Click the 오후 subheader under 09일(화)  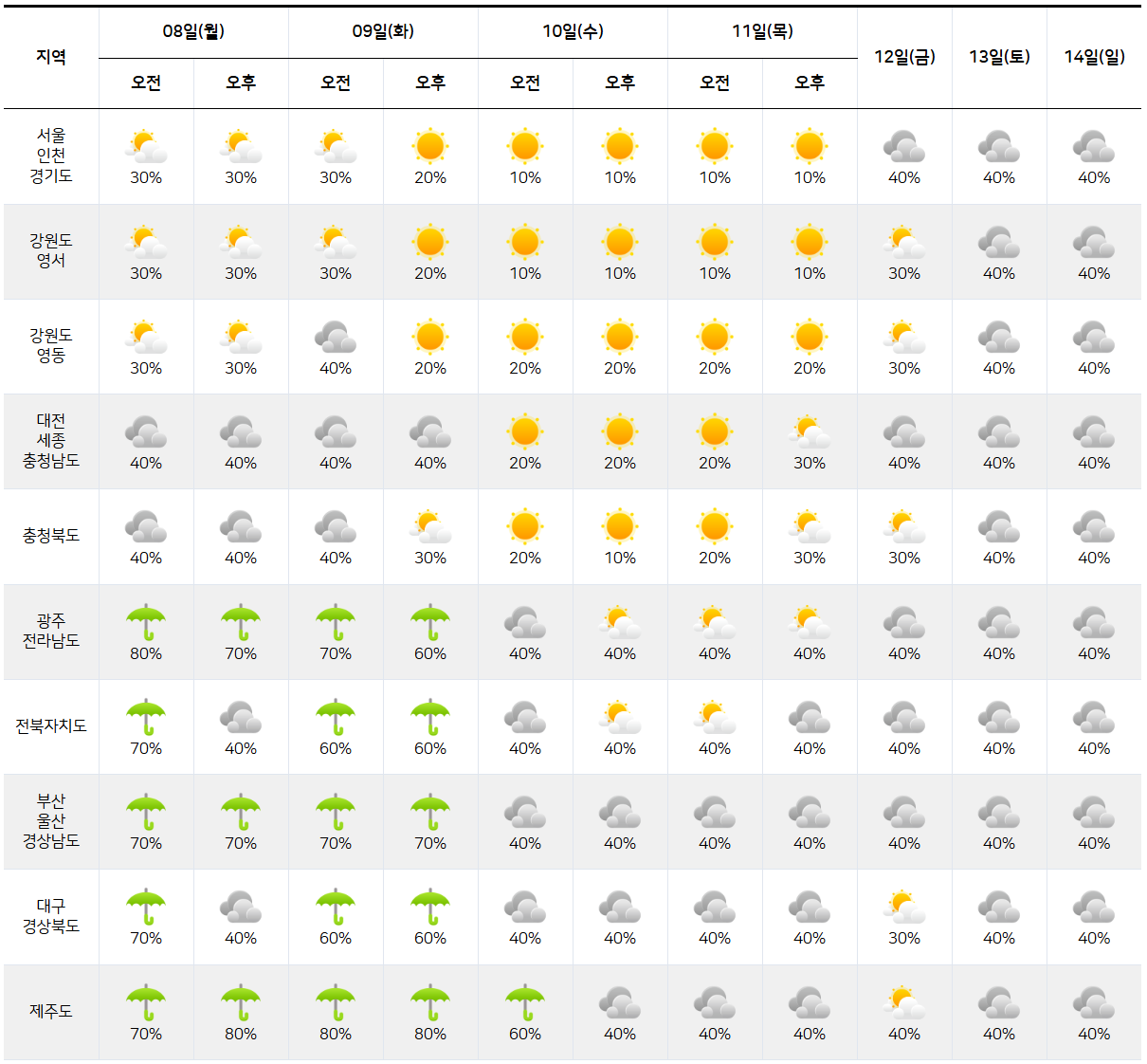pos(430,83)
